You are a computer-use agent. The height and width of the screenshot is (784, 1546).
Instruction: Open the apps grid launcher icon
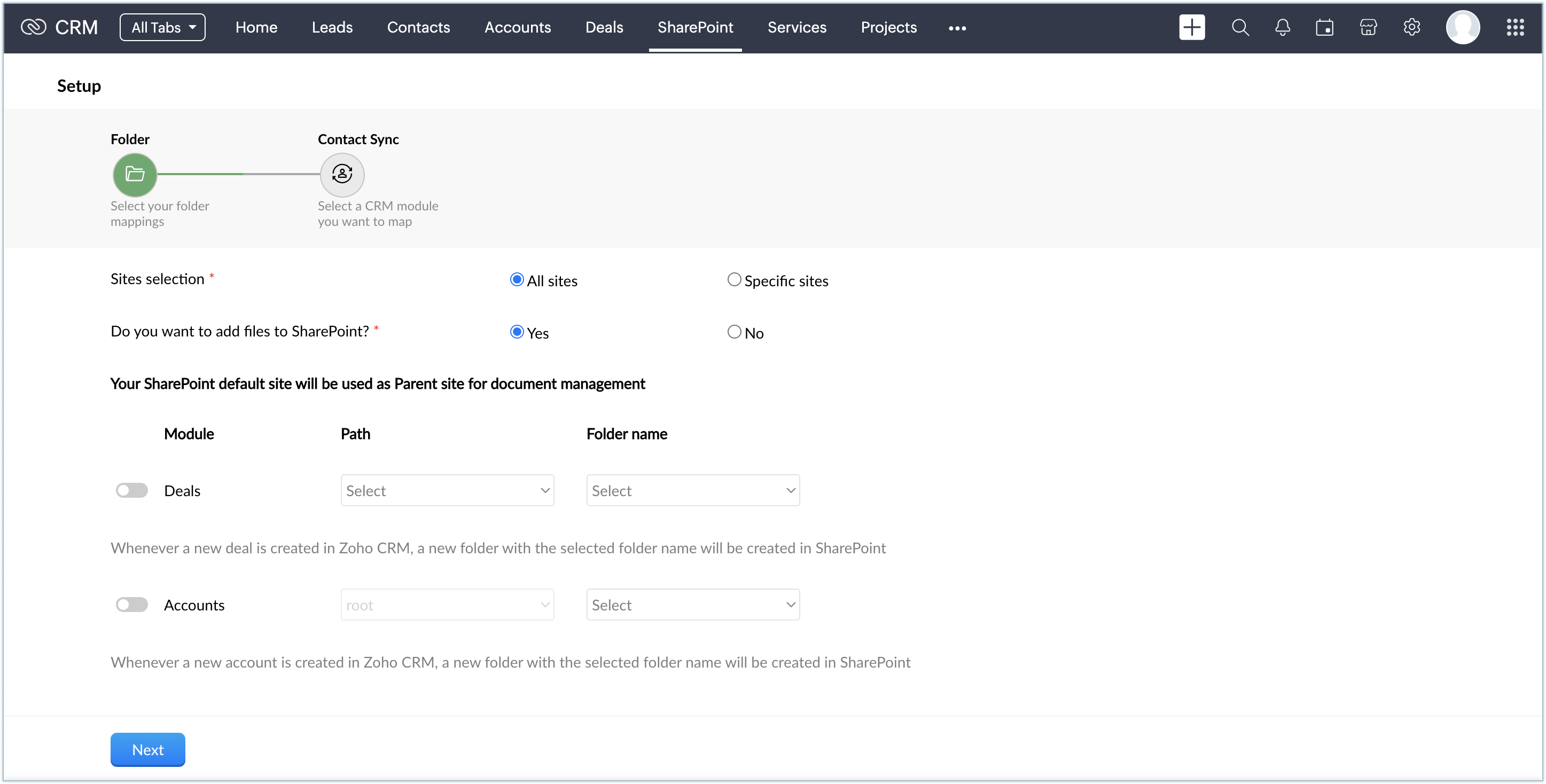tap(1515, 28)
